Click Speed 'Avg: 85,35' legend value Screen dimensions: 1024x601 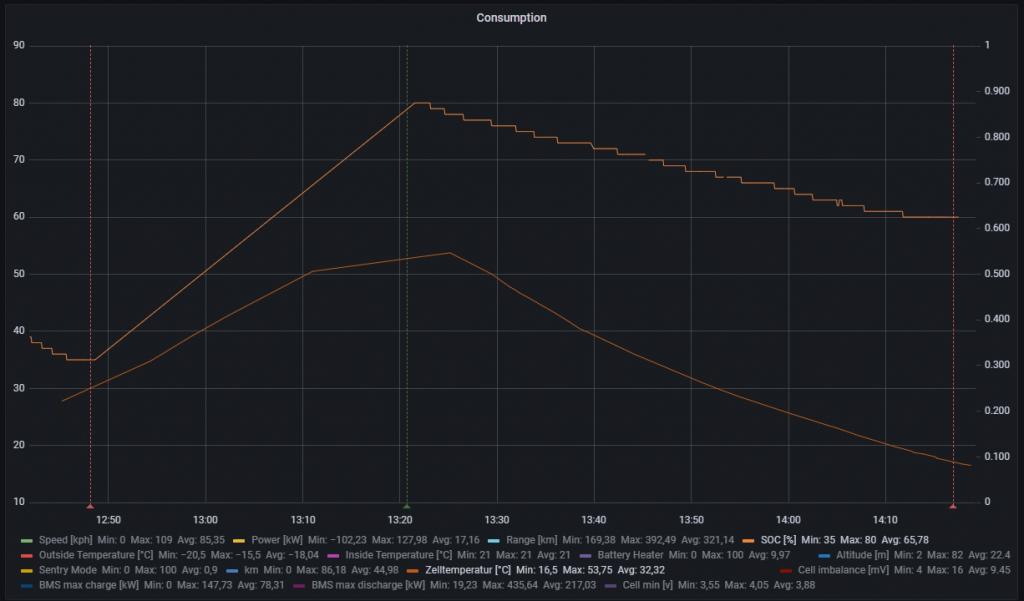(201, 540)
